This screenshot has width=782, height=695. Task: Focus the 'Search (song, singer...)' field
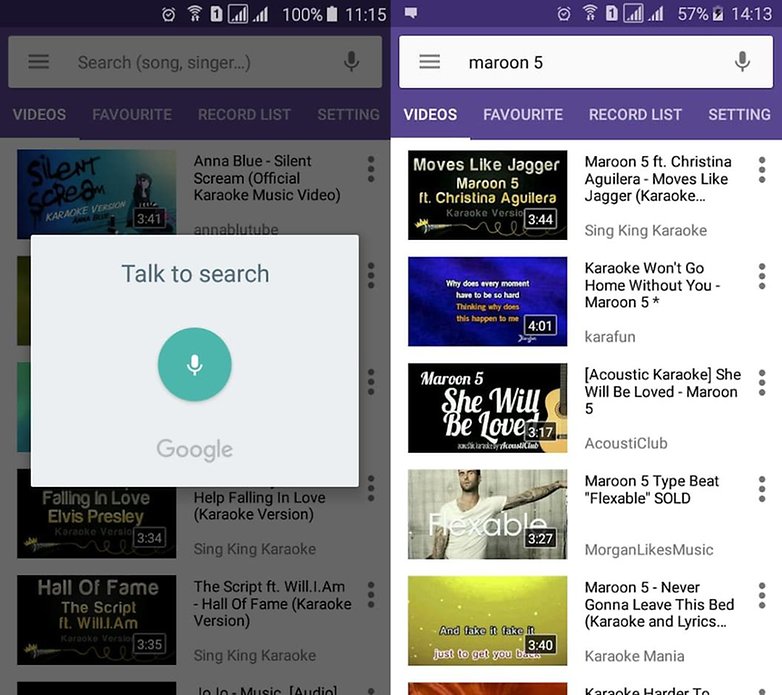point(195,62)
